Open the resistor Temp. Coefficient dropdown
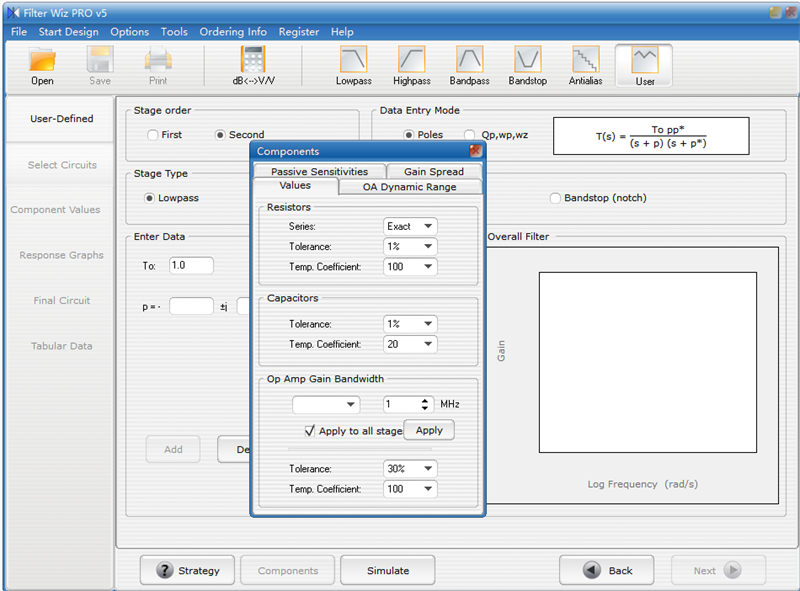Image resolution: width=800 pixels, height=591 pixels. point(410,266)
